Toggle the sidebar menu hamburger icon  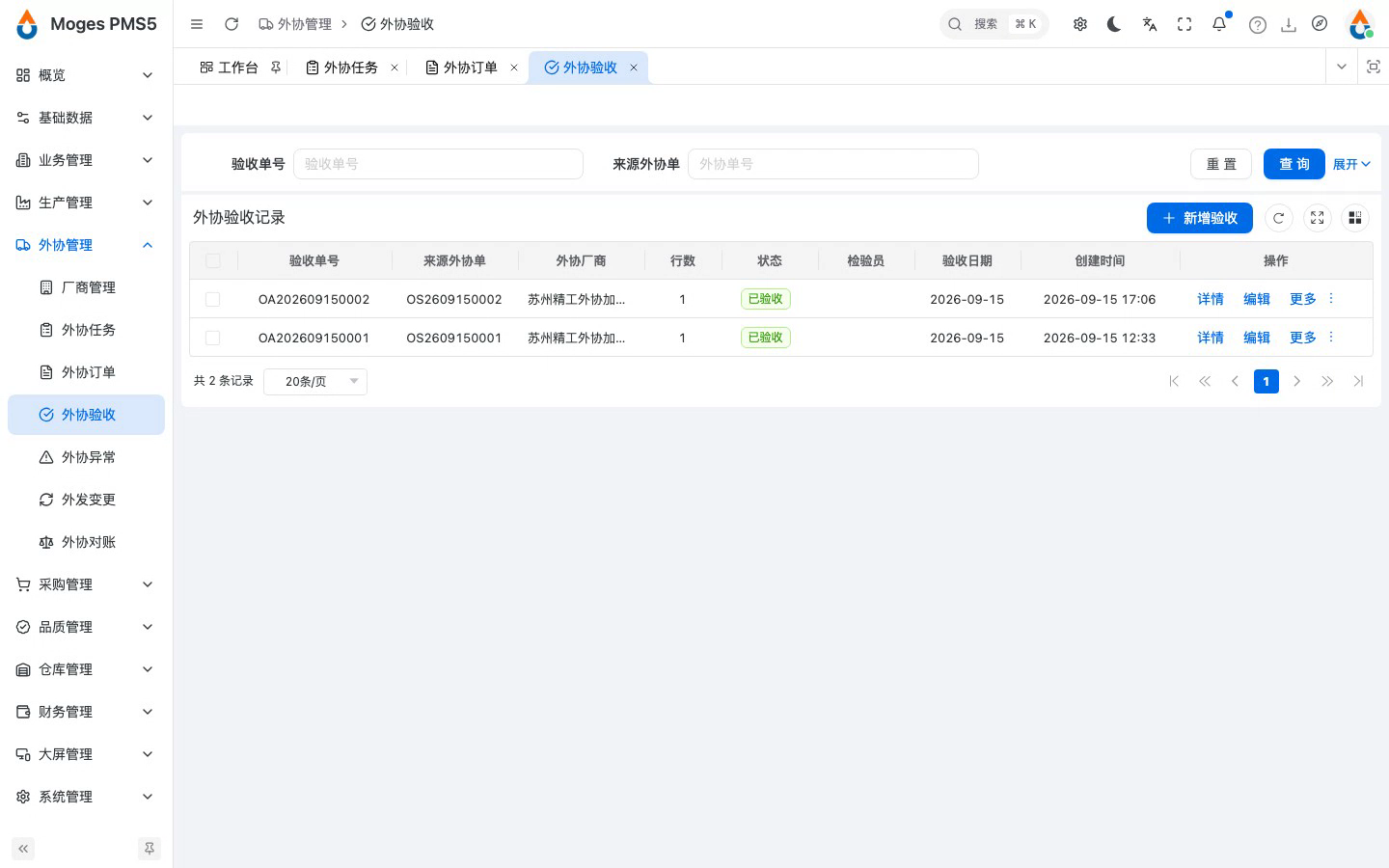click(197, 24)
